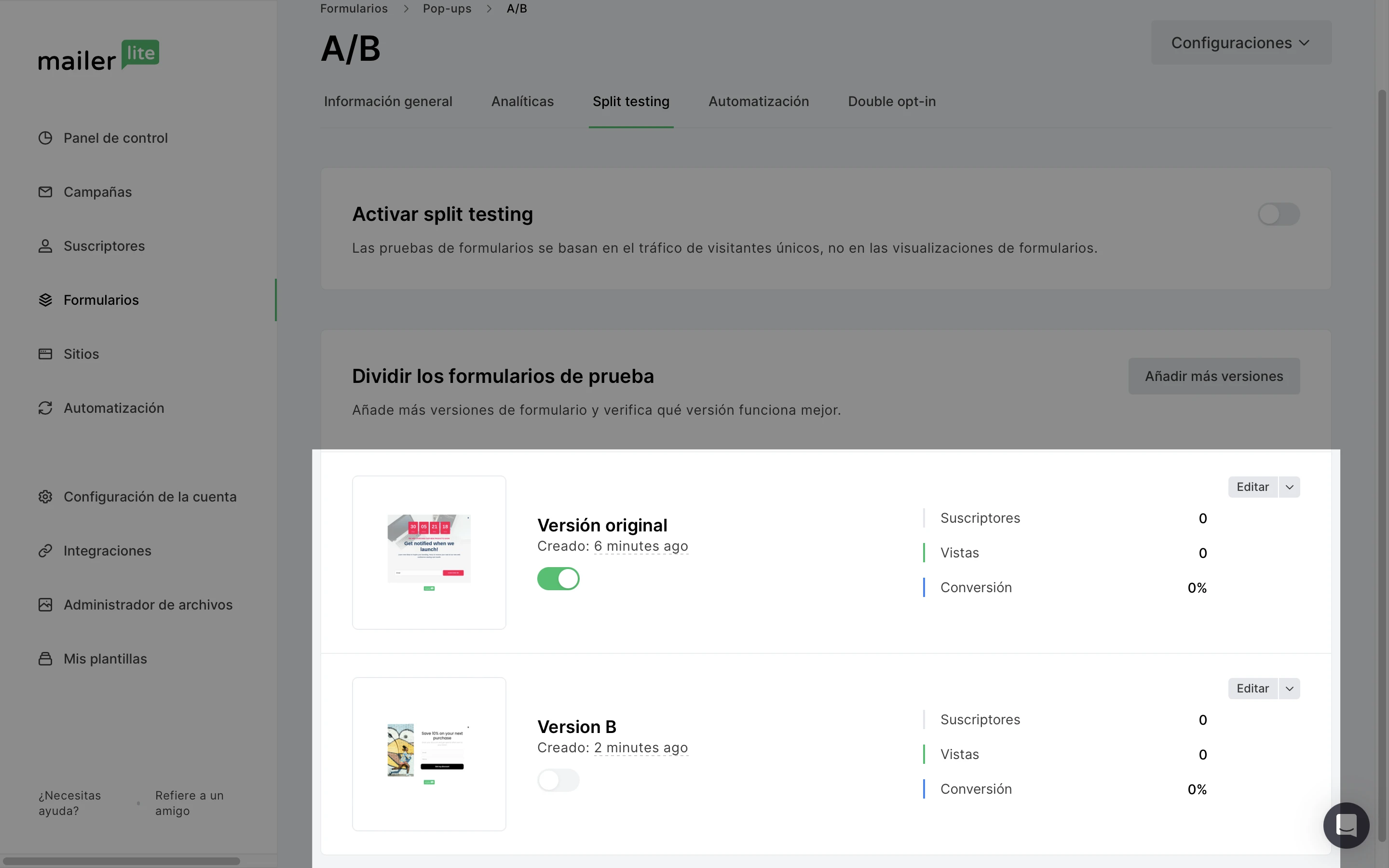The image size is (1389, 868).
Task: Go to Pop-ups in the breadcrumb
Action: pyautogui.click(x=447, y=9)
